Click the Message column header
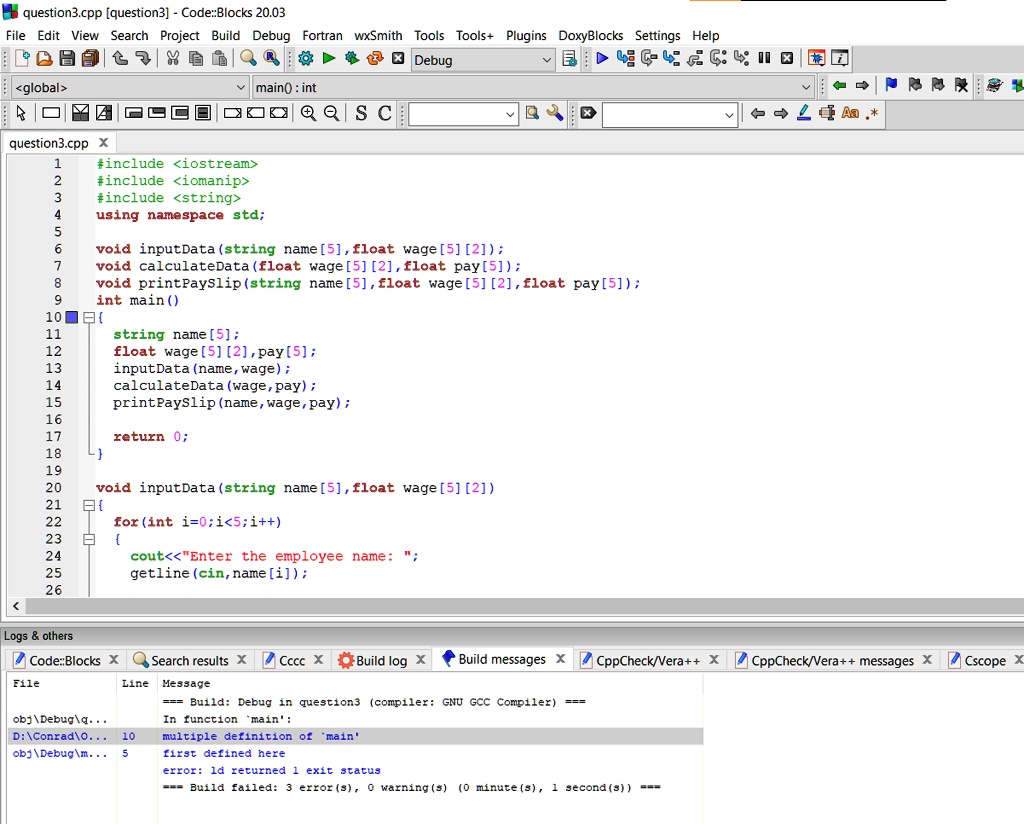This screenshot has height=824, width=1024. click(430, 684)
